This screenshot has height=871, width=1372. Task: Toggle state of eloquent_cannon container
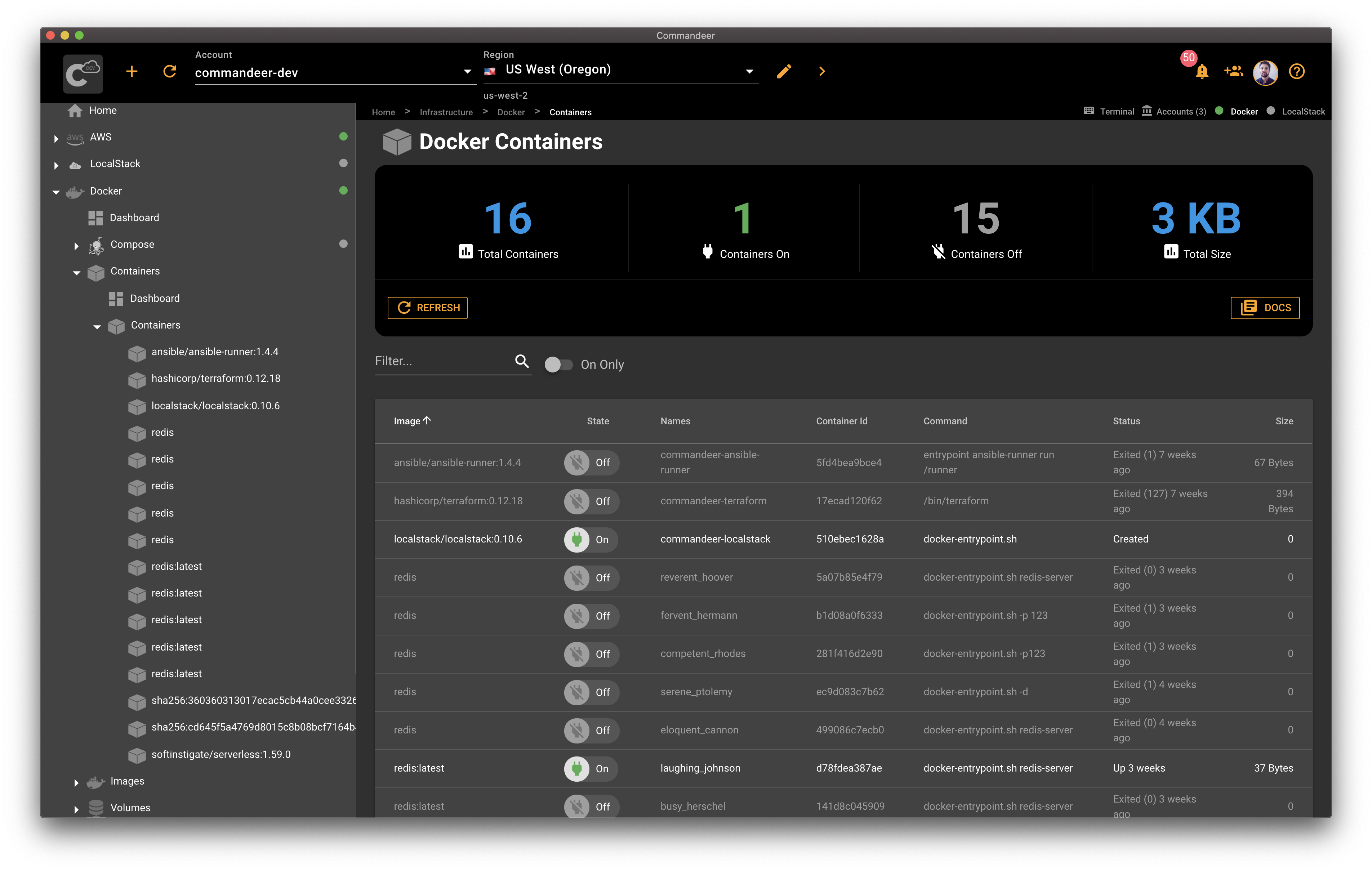[591, 730]
